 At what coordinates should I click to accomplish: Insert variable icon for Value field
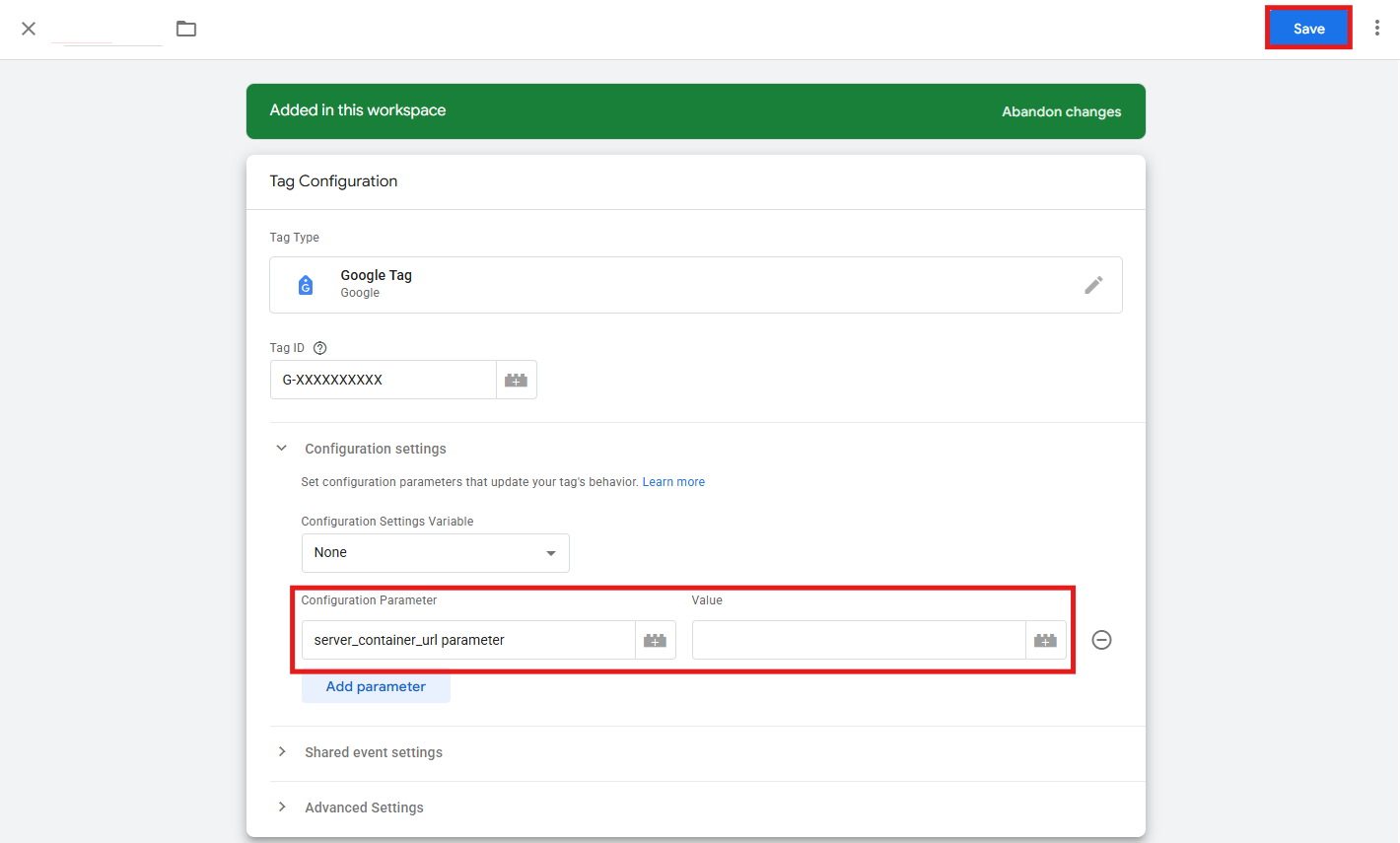click(1046, 640)
